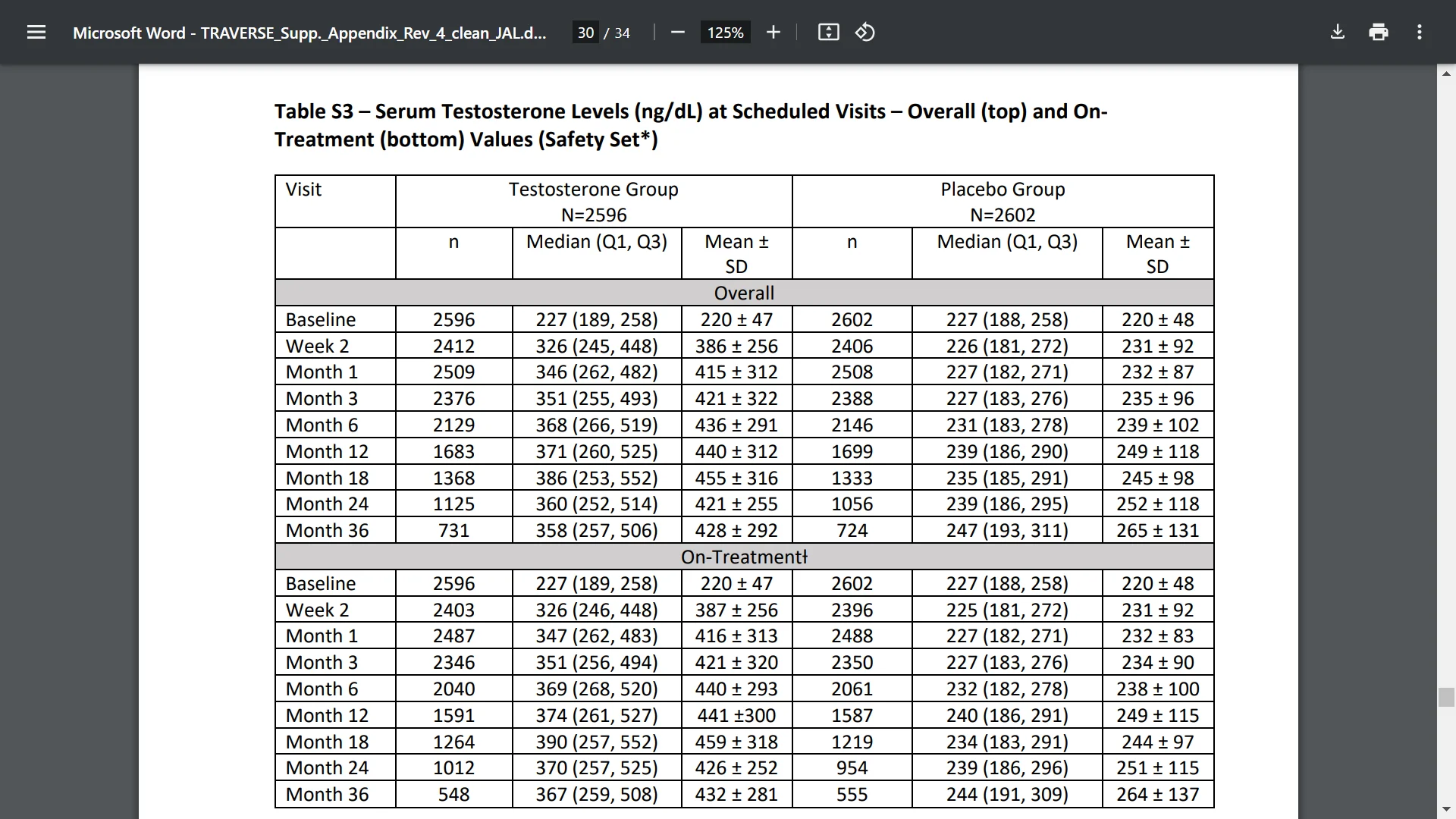Click the document title in toolbar

pyautogui.click(x=309, y=33)
